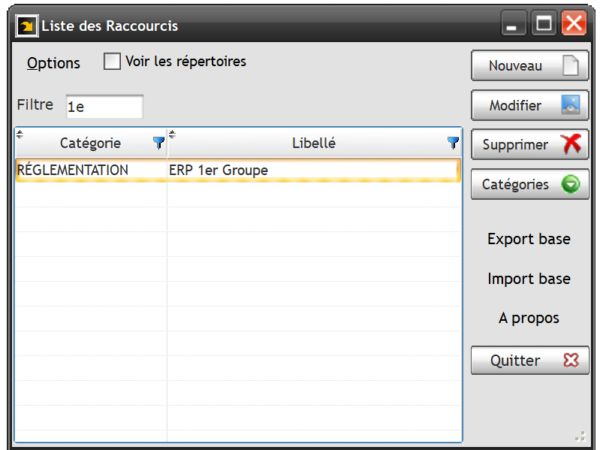Click the Export base link
600x450 pixels.
point(529,239)
